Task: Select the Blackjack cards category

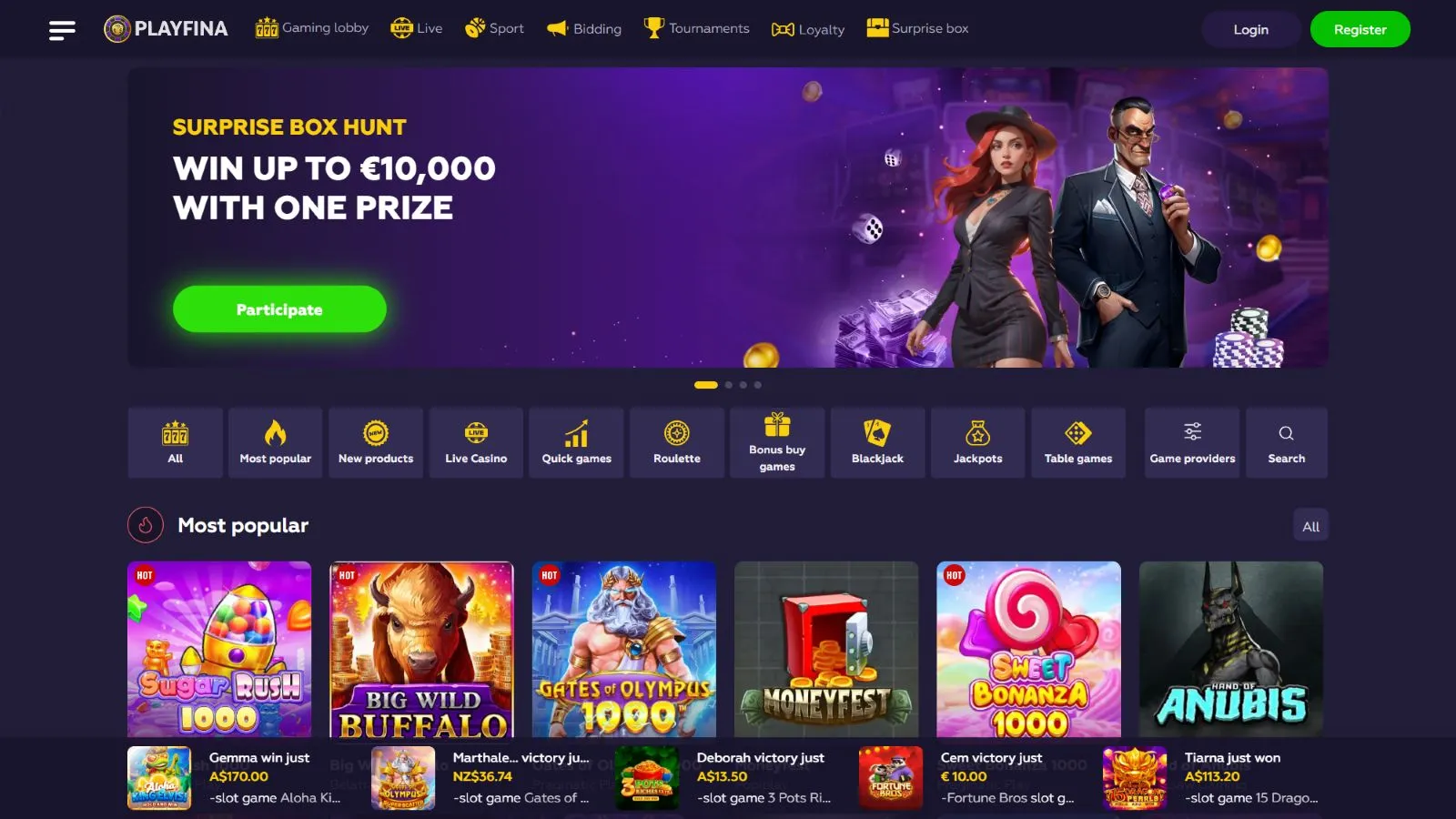Action: coord(877,443)
